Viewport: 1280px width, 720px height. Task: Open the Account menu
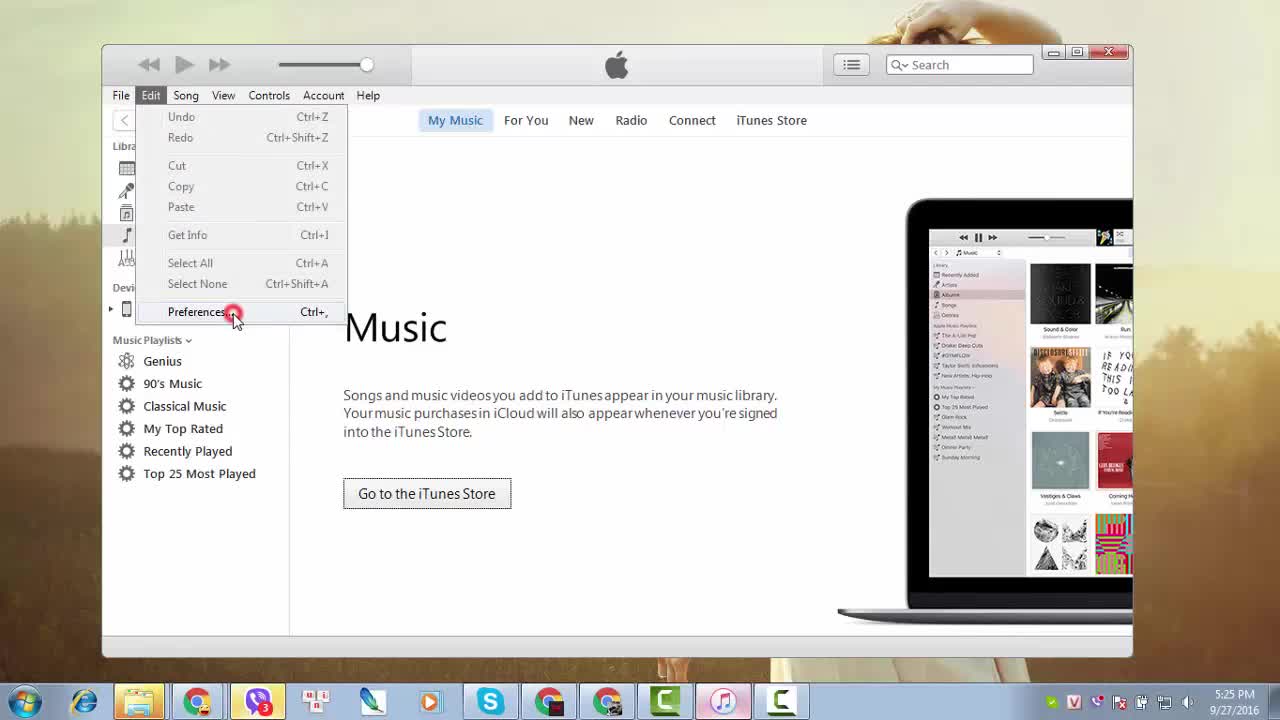point(323,96)
